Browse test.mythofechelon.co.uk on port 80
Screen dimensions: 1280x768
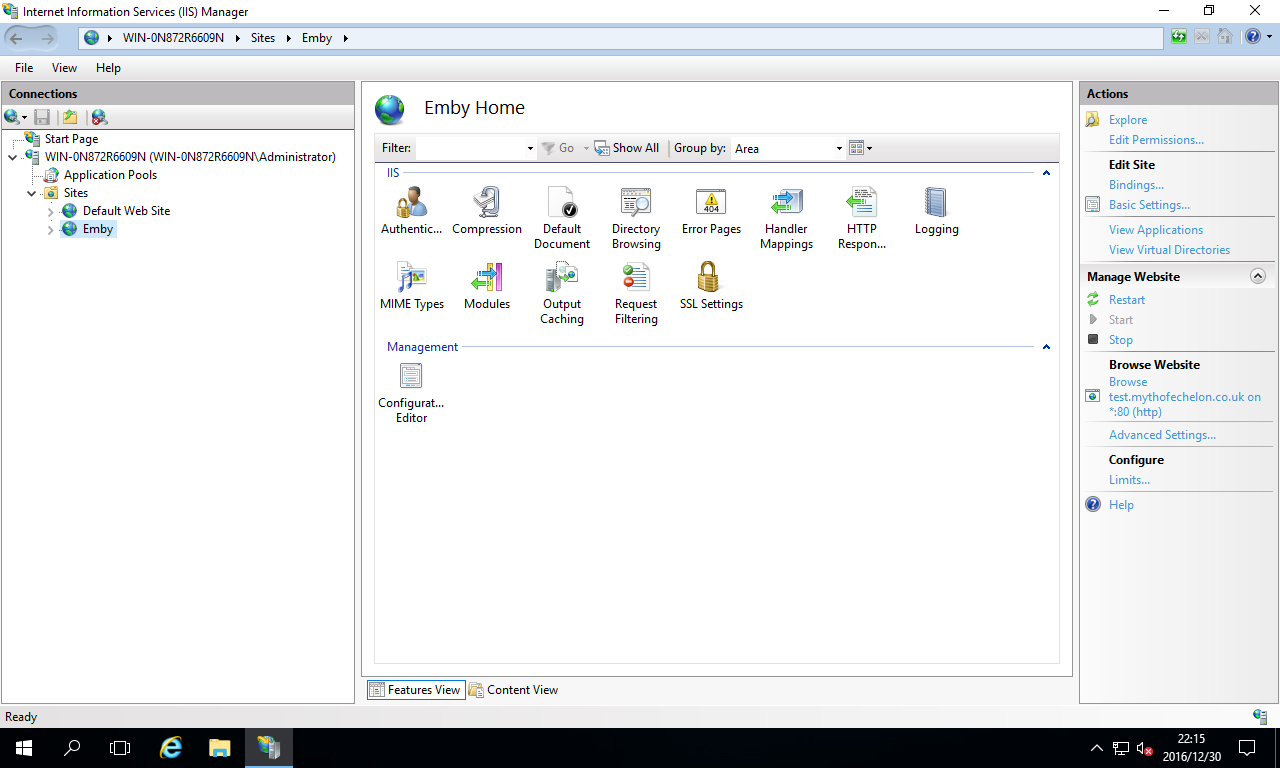click(1185, 397)
